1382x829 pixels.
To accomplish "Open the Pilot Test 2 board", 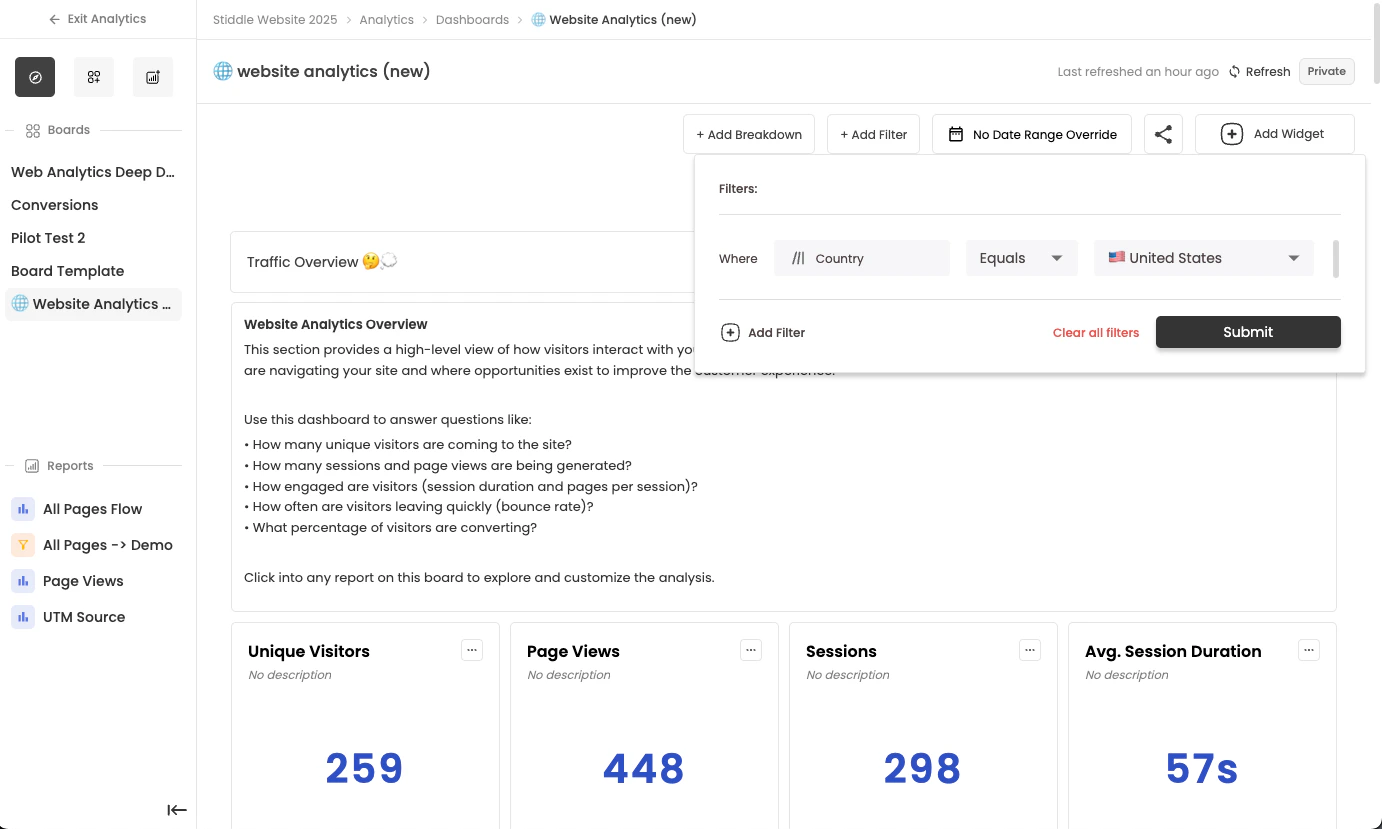I will [48, 238].
